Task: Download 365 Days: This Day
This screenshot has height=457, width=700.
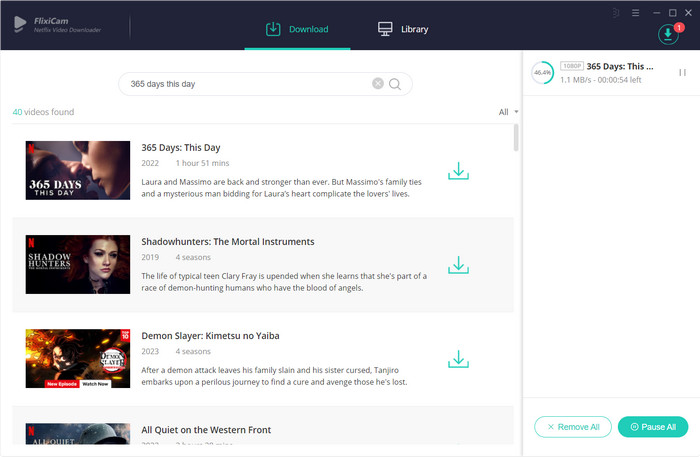Action: [x=458, y=171]
